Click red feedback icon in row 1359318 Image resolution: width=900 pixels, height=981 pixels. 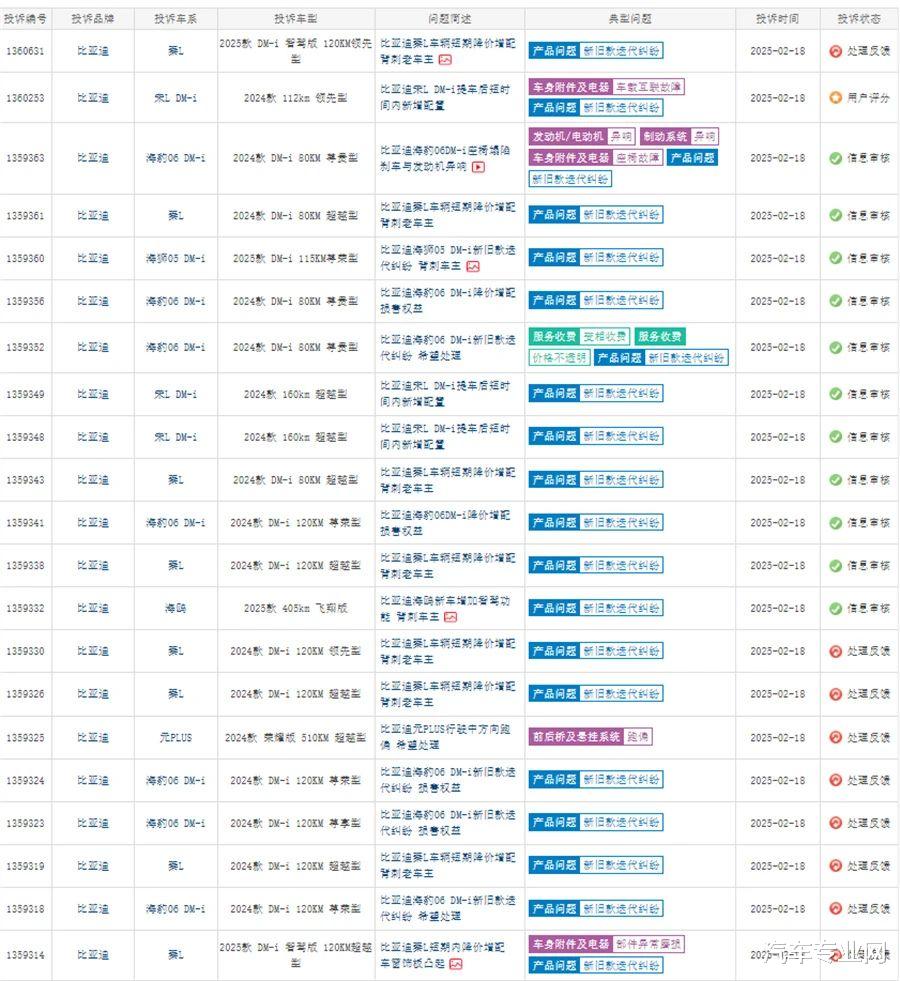tap(835, 908)
